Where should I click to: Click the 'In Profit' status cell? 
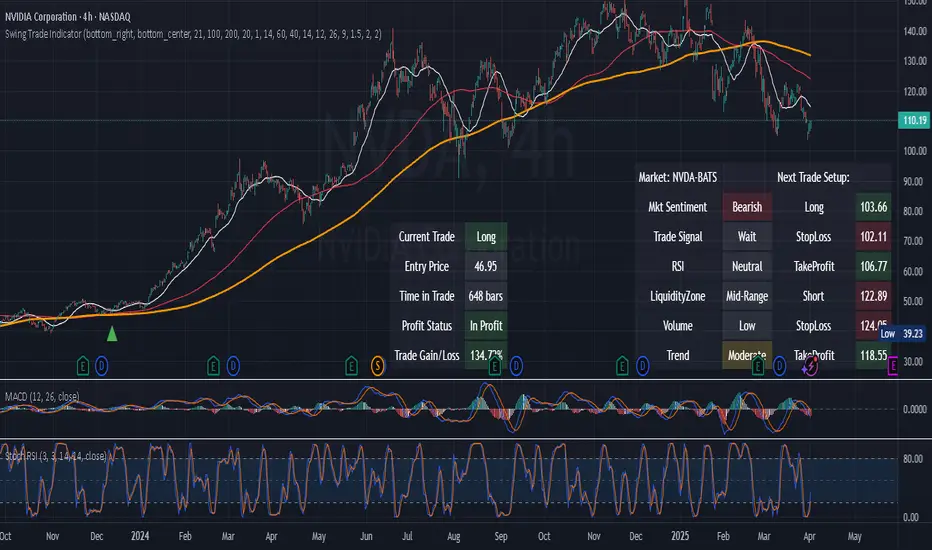486,326
